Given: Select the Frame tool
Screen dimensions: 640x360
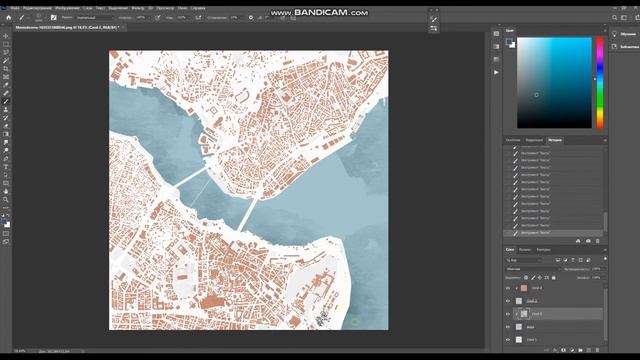Looking at the screenshot, I should click(6, 77).
